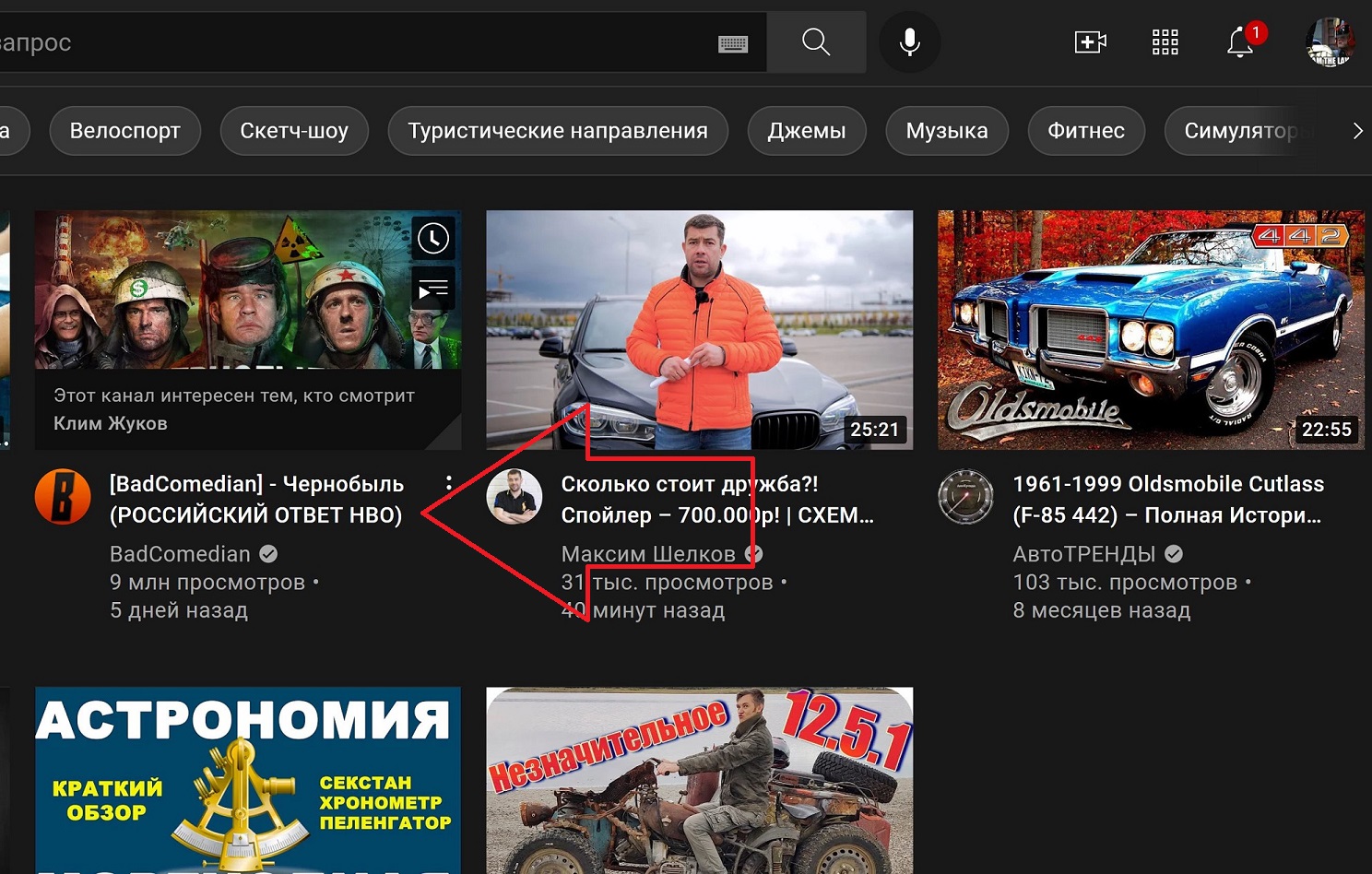Open video title 'Сколько стоит дружба?!'
This screenshot has height=874, width=1372.
pos(717,500)
